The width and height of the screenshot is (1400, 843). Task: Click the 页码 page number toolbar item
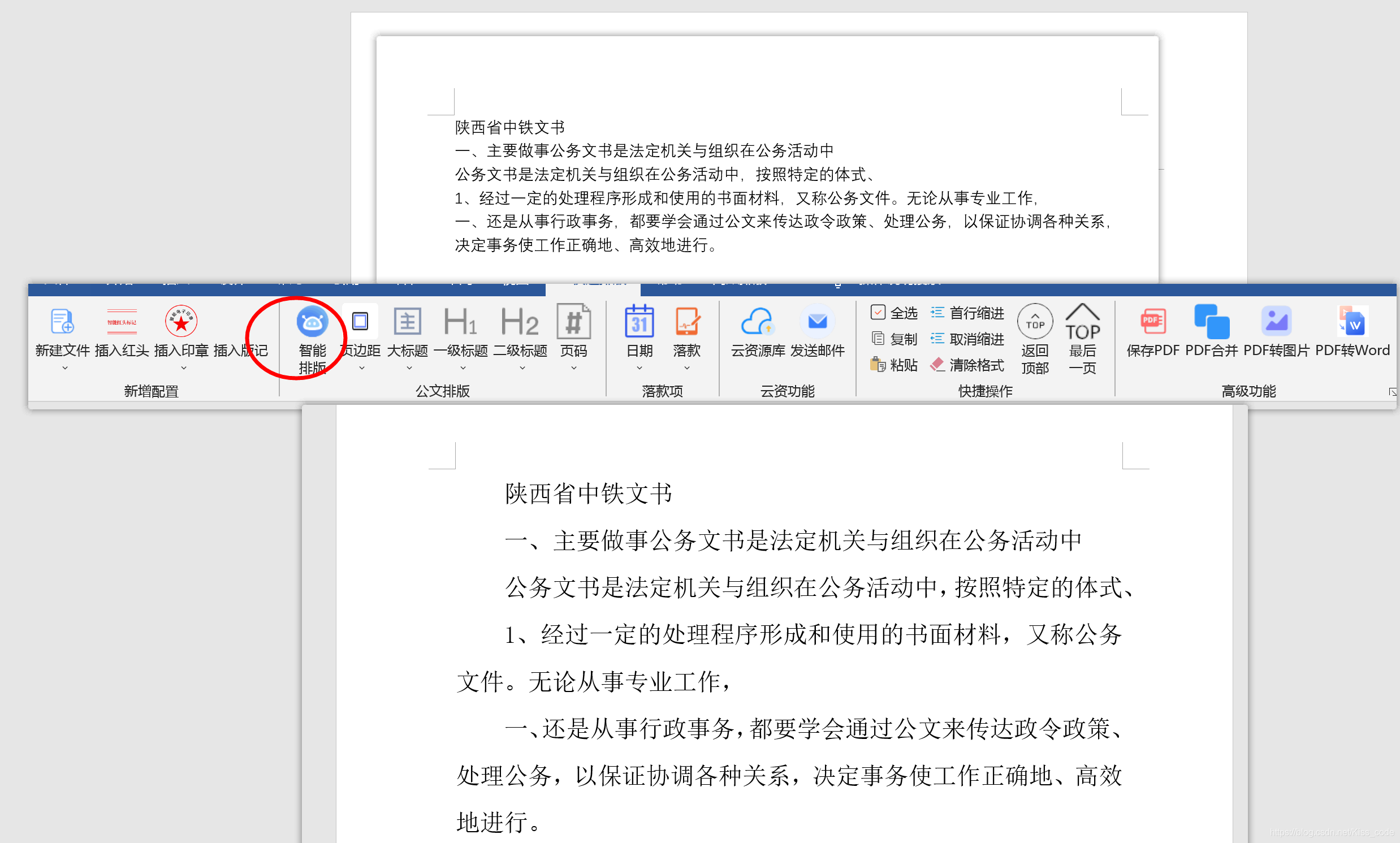(574, 340)
